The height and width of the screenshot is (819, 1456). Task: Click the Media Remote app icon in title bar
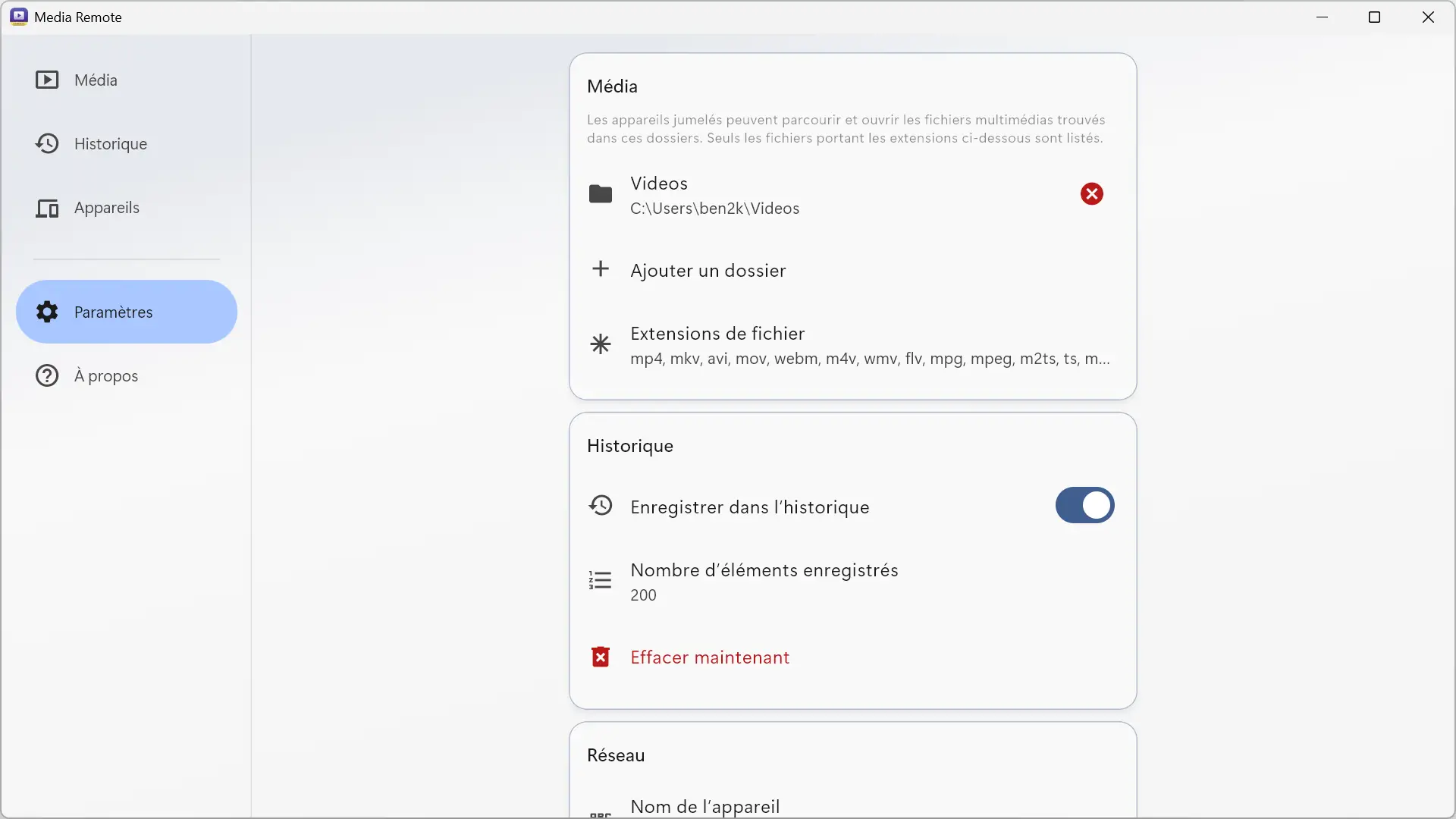(19, 17)
